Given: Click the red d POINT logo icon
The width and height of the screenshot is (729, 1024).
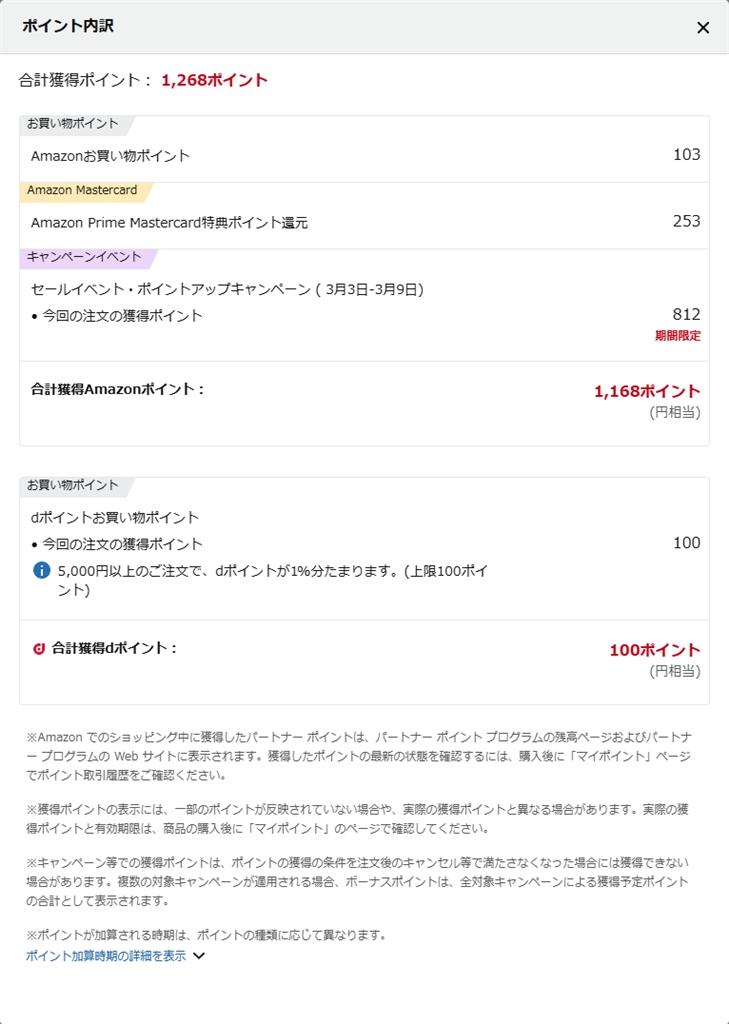Looking at the screenshot, I should [39, 649].
